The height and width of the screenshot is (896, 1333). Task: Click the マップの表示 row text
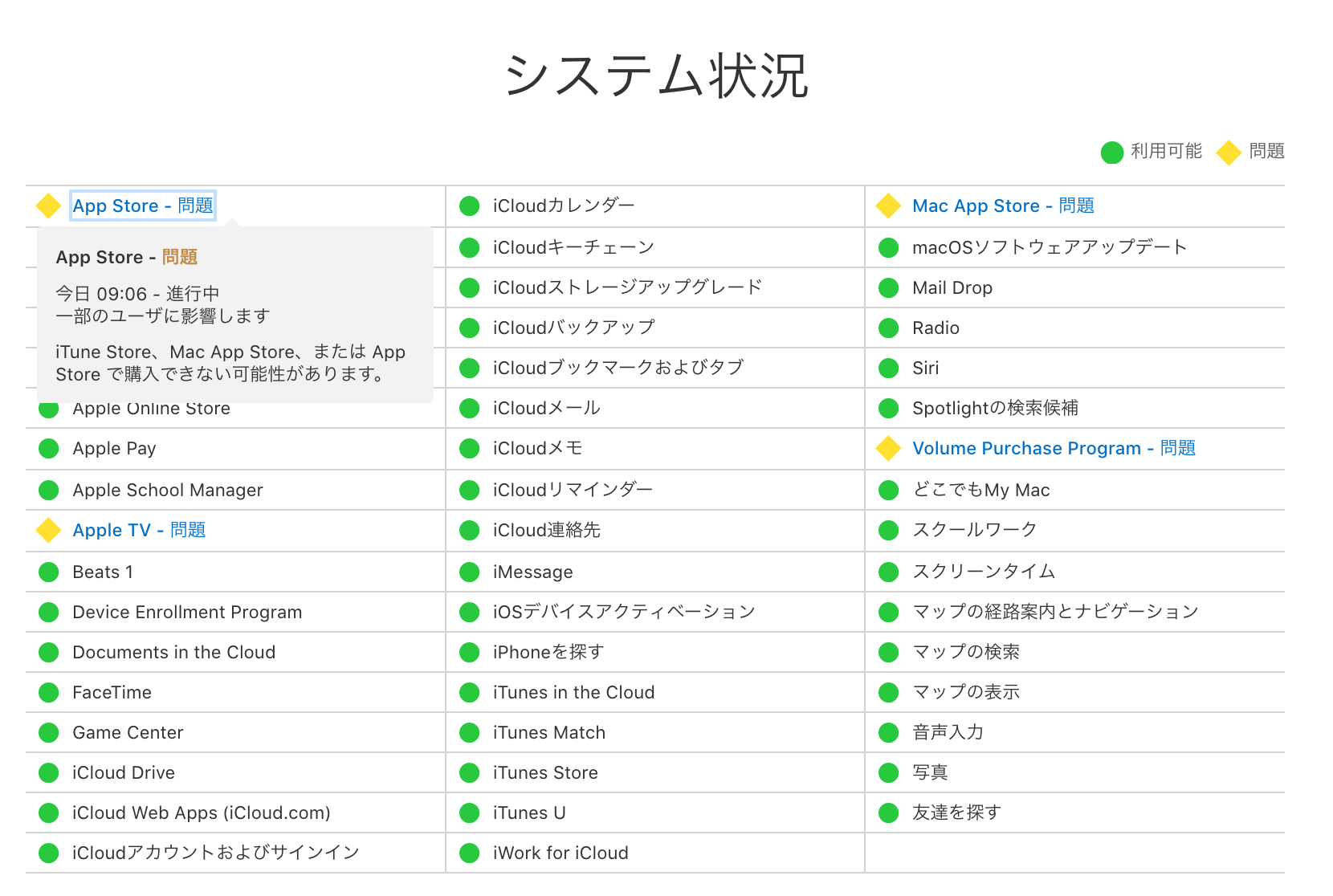point(966,693)
